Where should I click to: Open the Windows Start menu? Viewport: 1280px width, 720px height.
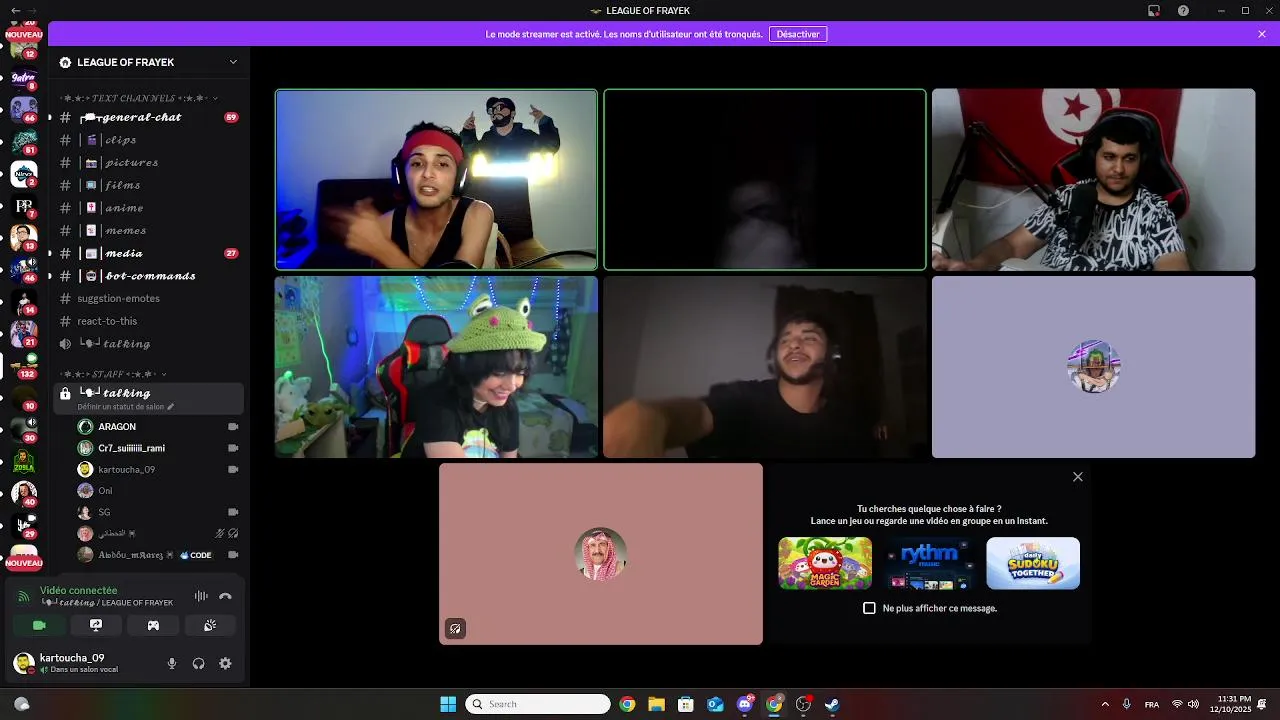[448, 704]
